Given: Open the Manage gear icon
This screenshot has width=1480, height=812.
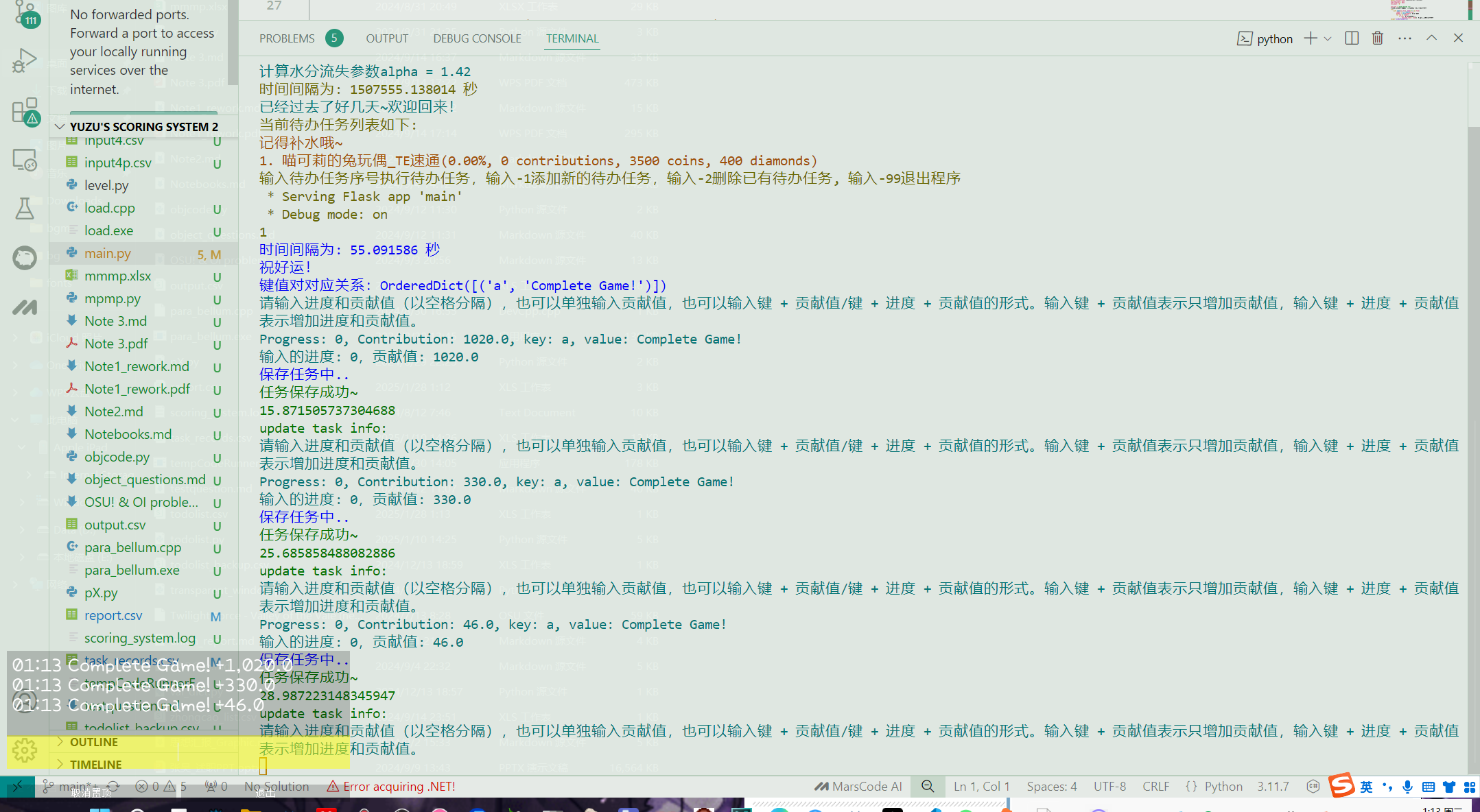Looking at the screenshot, I should coord(24,750).
